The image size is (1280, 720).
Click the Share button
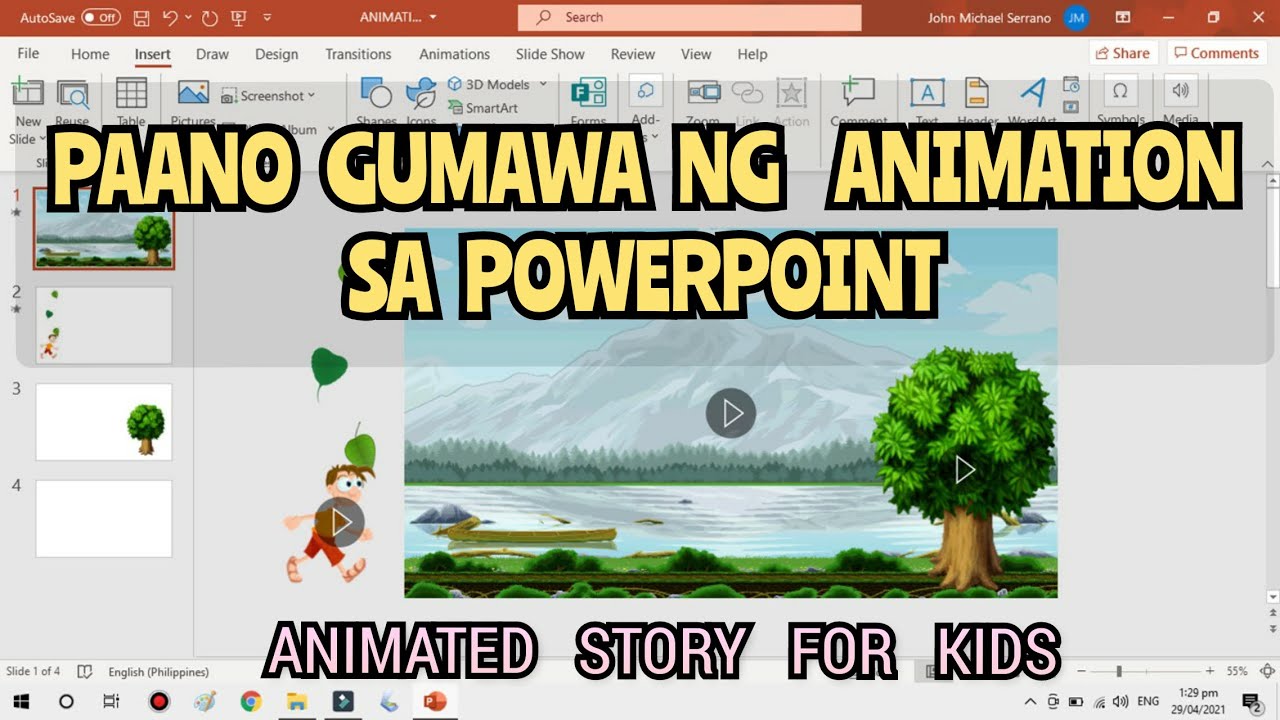click(x=1123, y=53)
